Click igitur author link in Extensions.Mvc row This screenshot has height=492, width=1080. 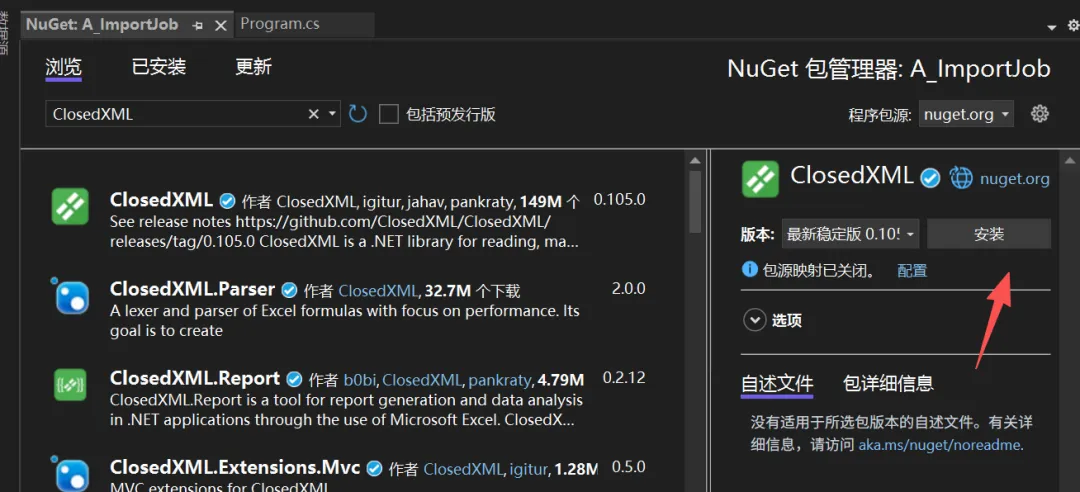click(528, 470)
